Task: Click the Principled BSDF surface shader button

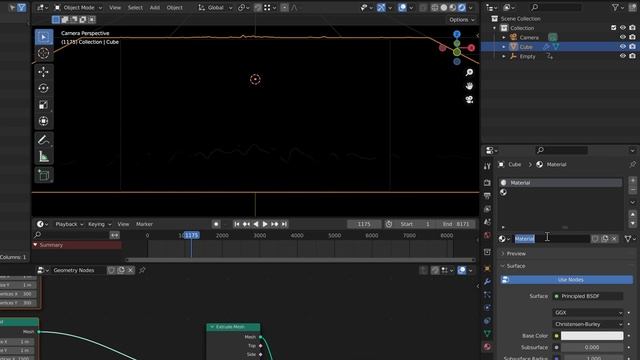Action: point(588,296)
